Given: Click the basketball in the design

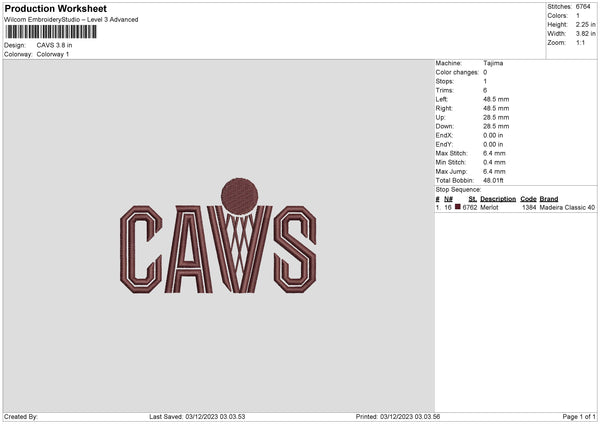Looking at the screenshot, I should pyautogui.click(x=240, y=197).
